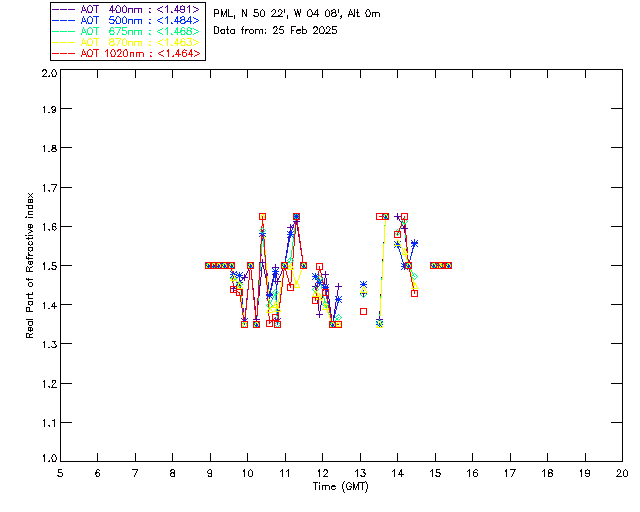Click the y-axis tick label 1.4

pyautogui.click(x=49, y=305)
